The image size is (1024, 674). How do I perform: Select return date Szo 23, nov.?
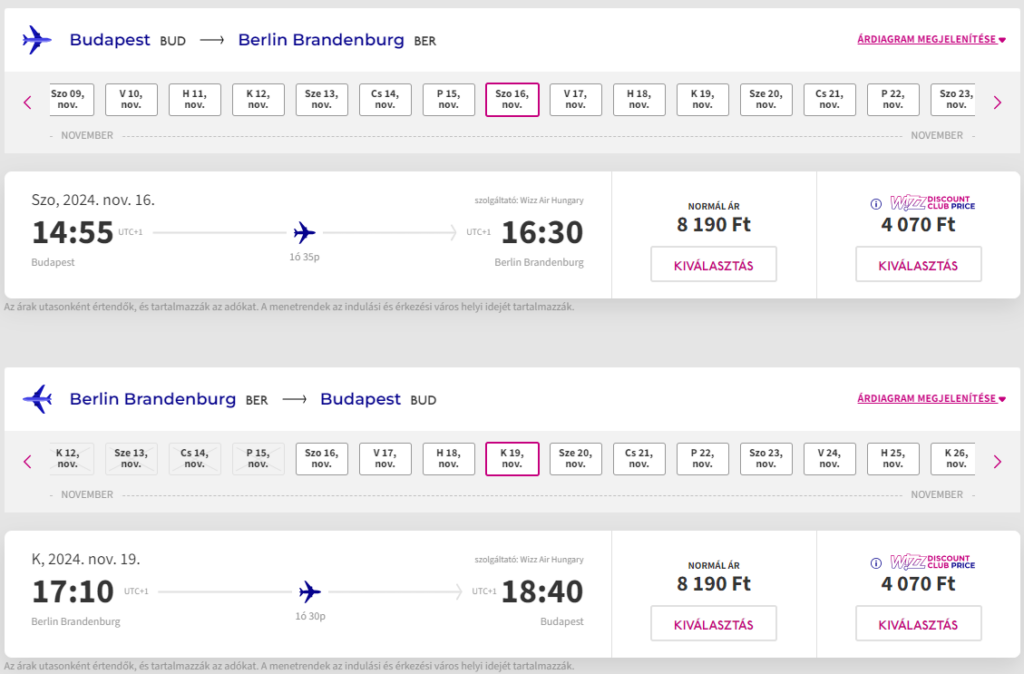click(766, 458)
